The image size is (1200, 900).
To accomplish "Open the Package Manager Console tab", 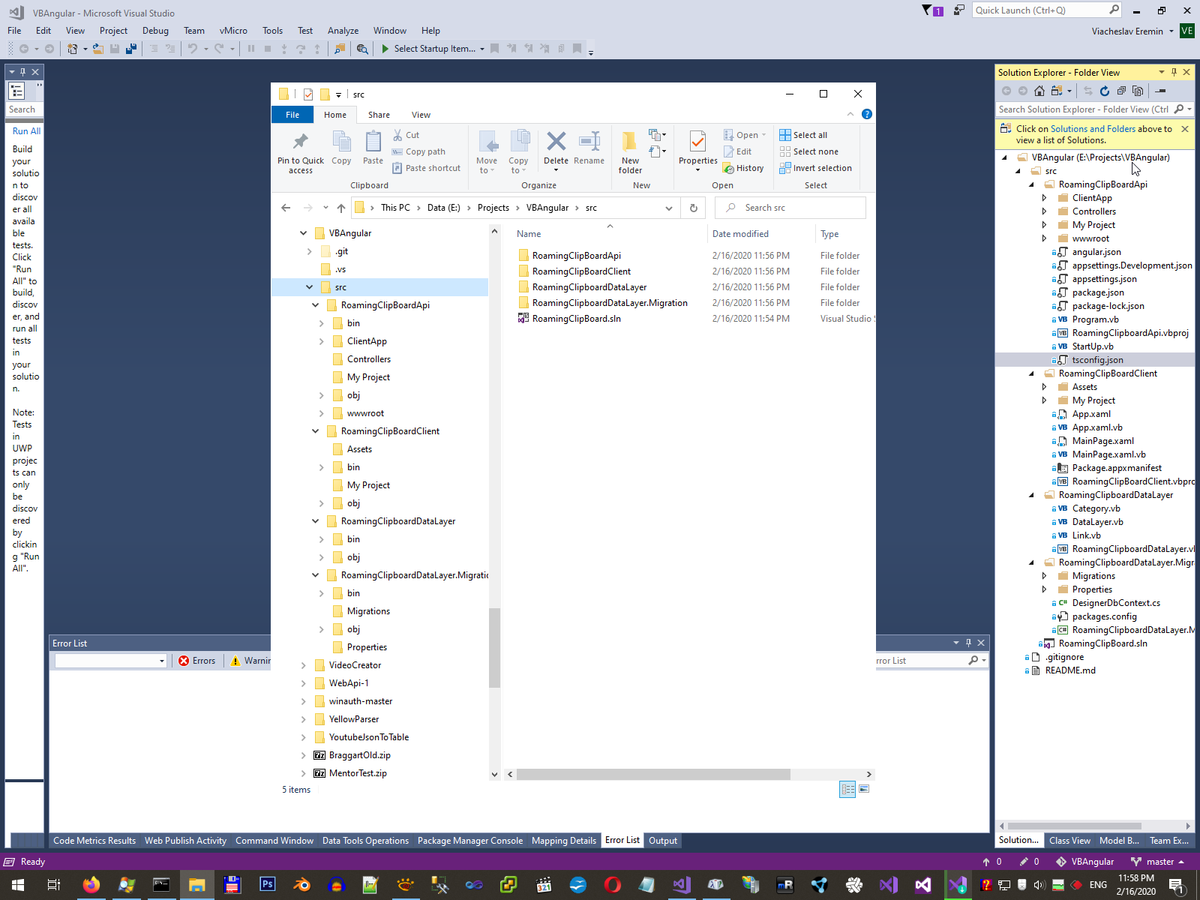I will pyautogui.click(x=470, y=841).
